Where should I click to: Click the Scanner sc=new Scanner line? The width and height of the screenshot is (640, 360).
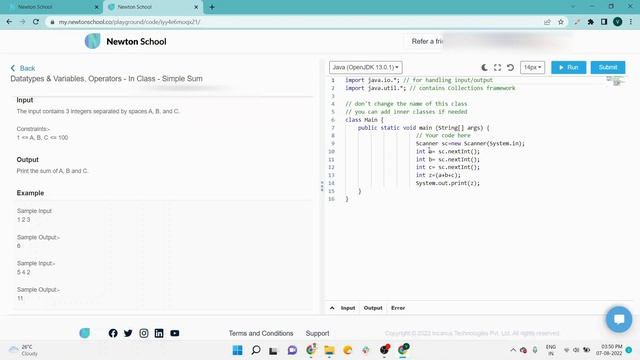pyautogui.click(x=470, y=143)
